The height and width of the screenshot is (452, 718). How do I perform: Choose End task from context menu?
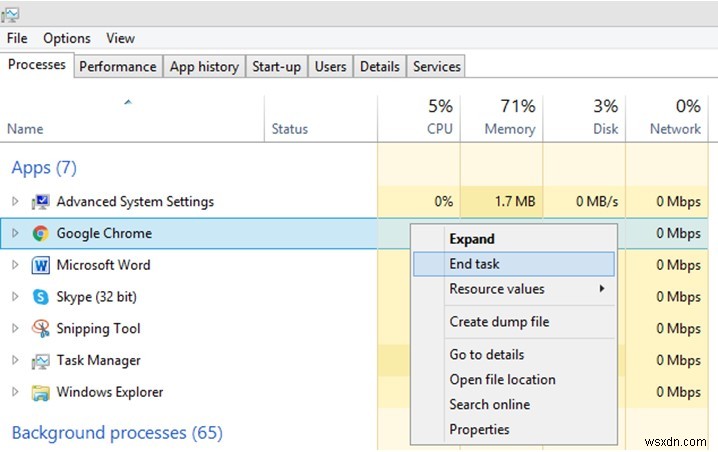(x=474, y=264)
